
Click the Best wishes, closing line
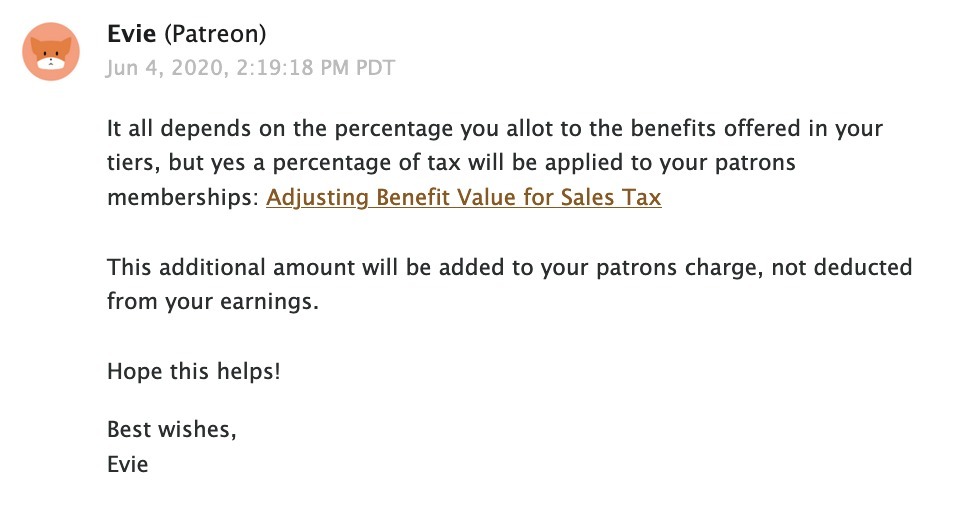coord(172,429)
